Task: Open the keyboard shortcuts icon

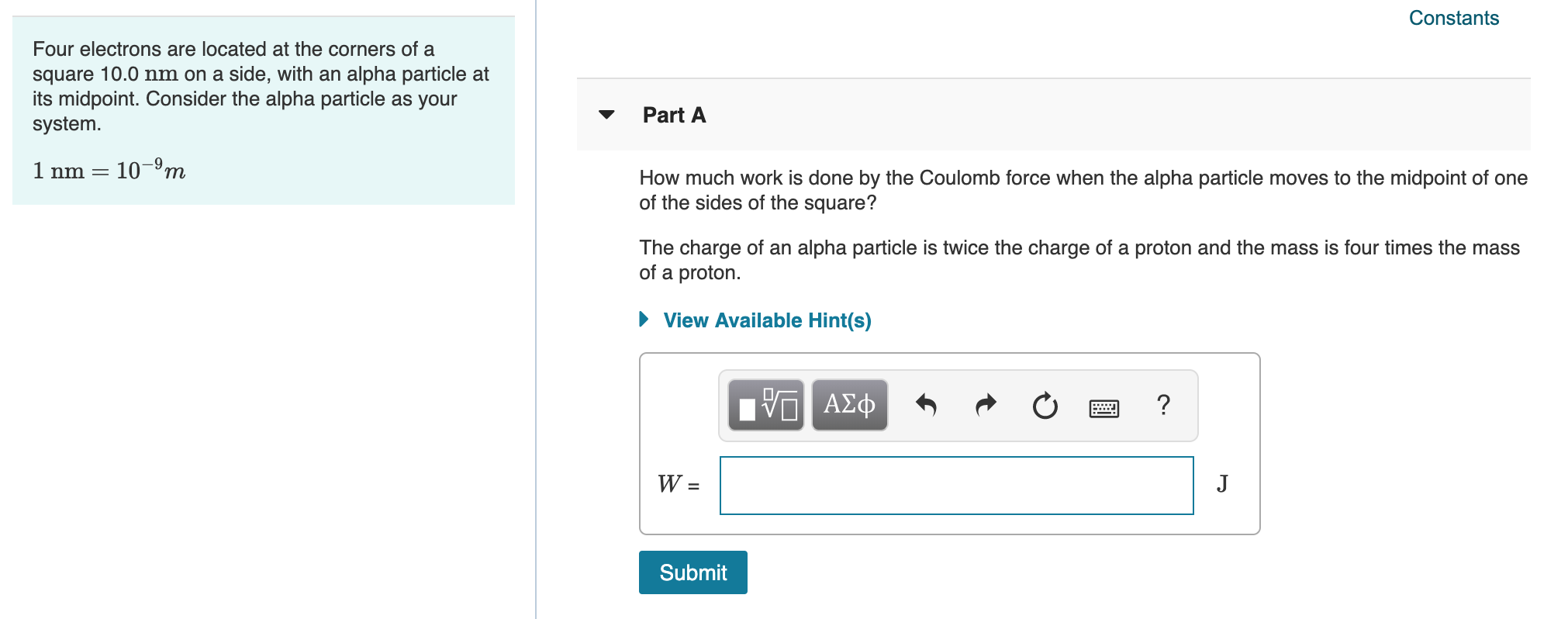Action: tap(1103, 407)
